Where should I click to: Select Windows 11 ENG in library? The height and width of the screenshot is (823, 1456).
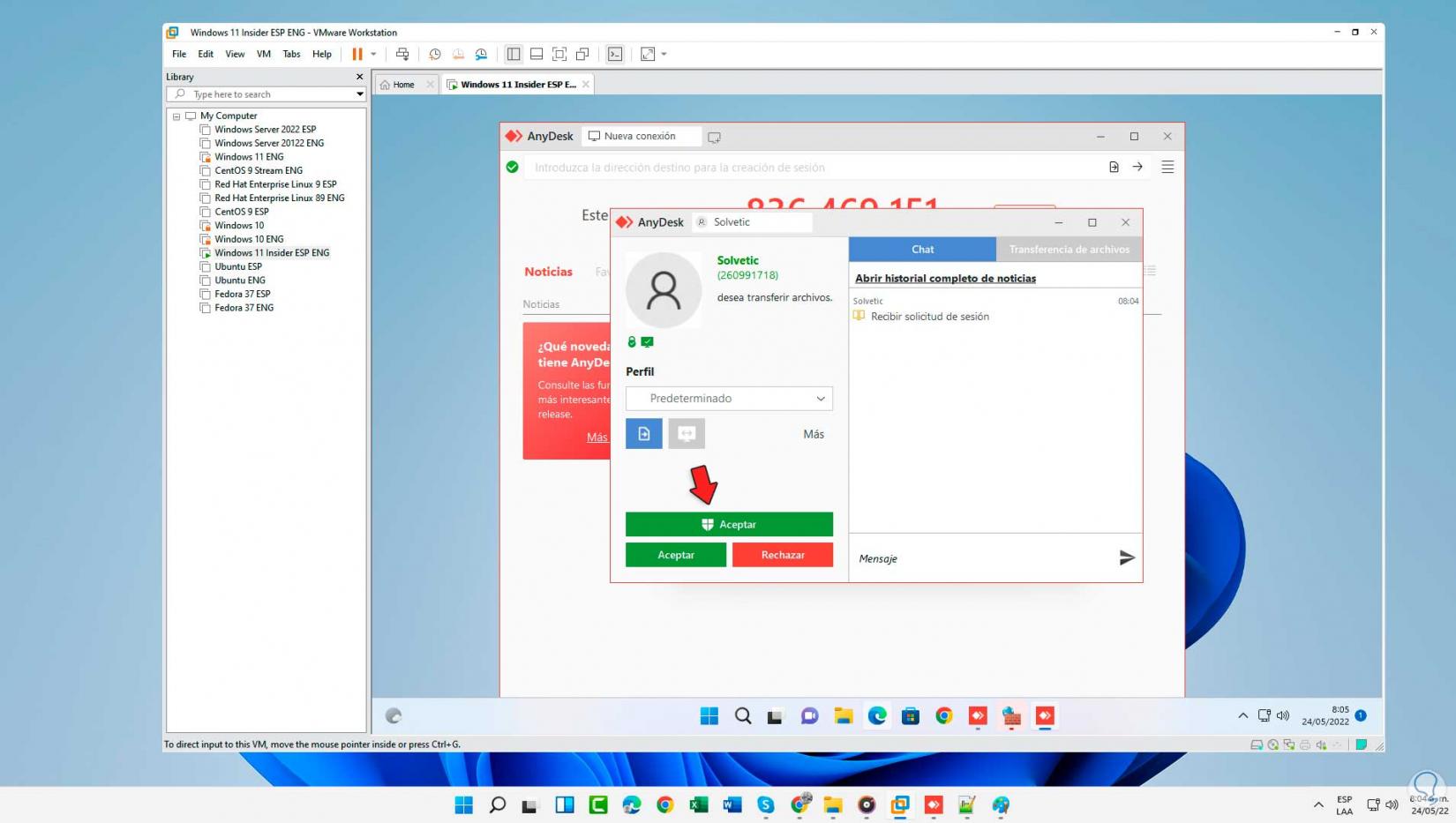(249, 157)
